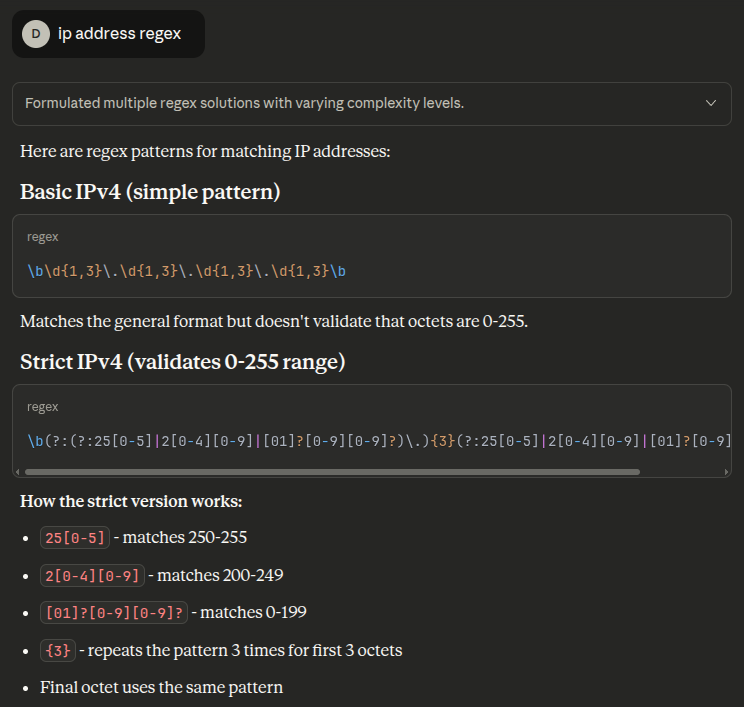
Task: Click the scrollbar right arrow in Strict IPv4 block
Action: [x=726, y=472]
